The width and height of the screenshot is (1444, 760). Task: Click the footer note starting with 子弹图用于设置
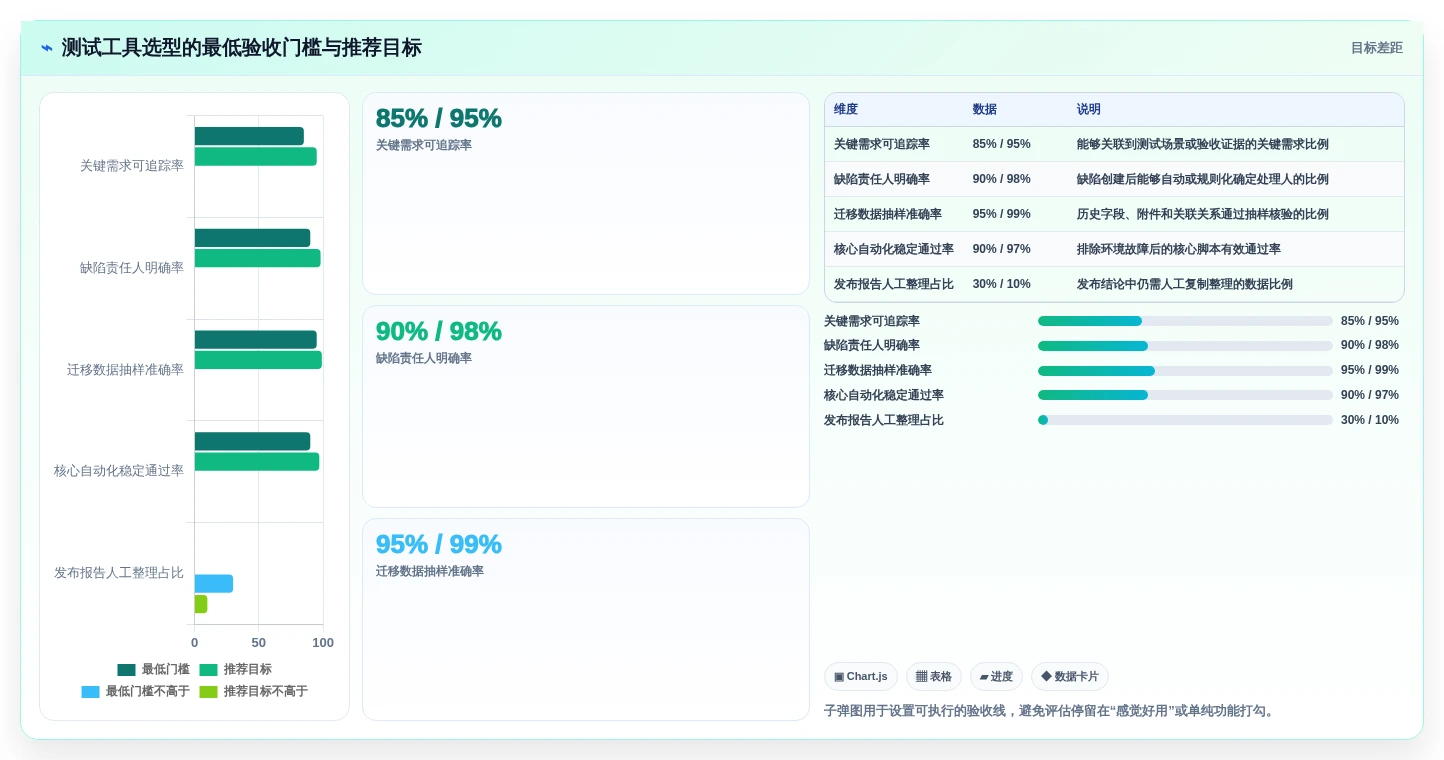pyautogui.click(x=1051, y=711)
